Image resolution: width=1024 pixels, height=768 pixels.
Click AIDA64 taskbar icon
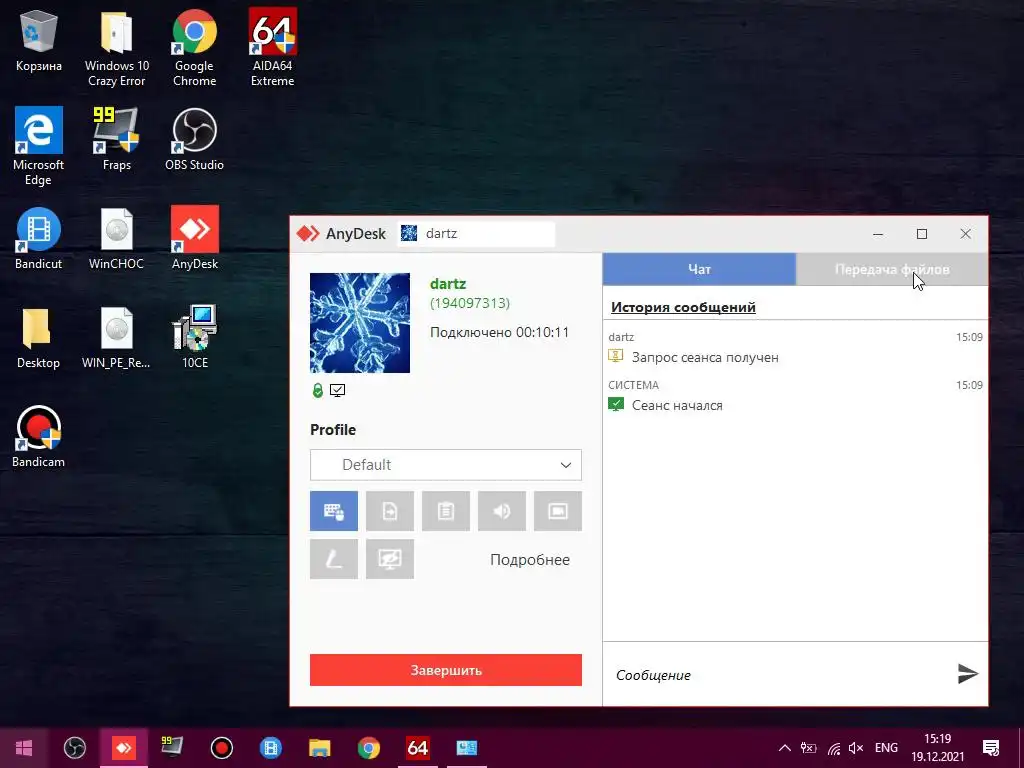point(417,748)
